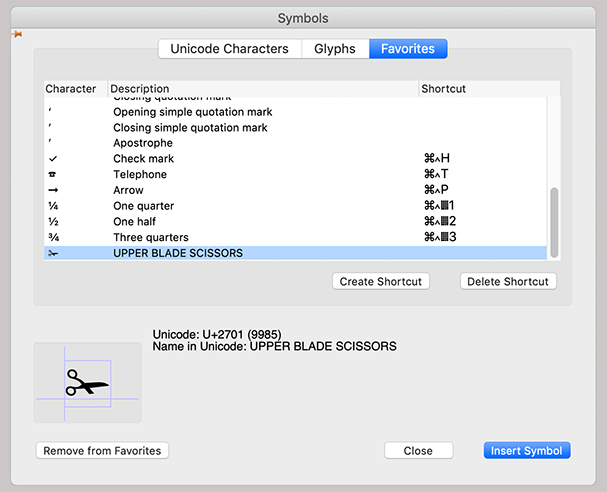607x492 pixels.
Task: Click Remove from Favorites
Action: pos(102,451)
